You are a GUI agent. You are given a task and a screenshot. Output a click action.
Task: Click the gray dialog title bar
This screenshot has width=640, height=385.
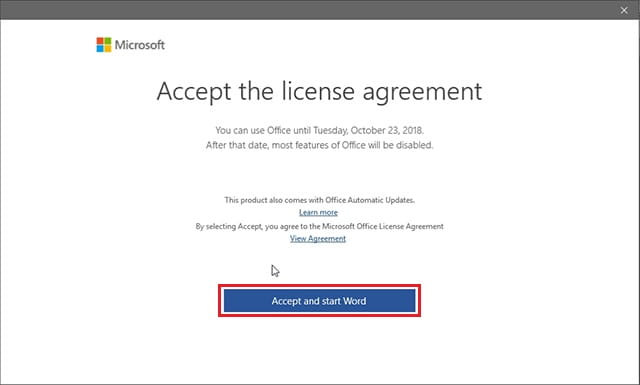(310, 10)
